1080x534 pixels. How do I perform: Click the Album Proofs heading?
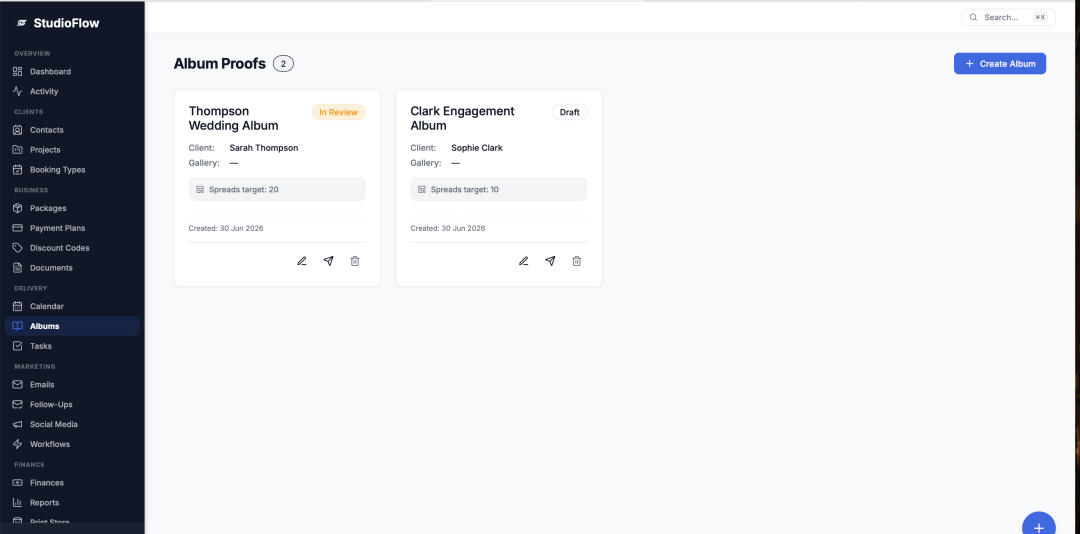pyautogui.click(x=220, y=64)
